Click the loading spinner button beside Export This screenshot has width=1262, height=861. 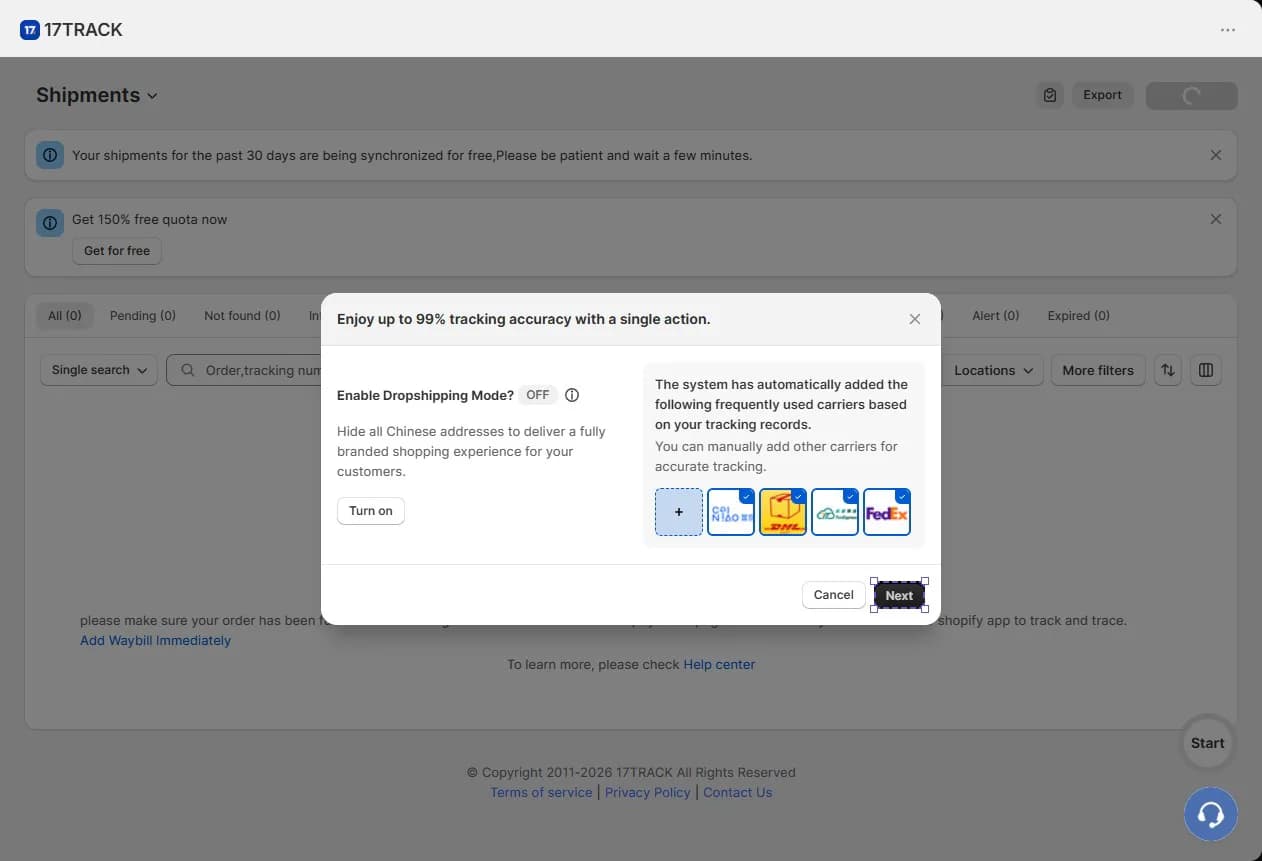[1192, 96]
